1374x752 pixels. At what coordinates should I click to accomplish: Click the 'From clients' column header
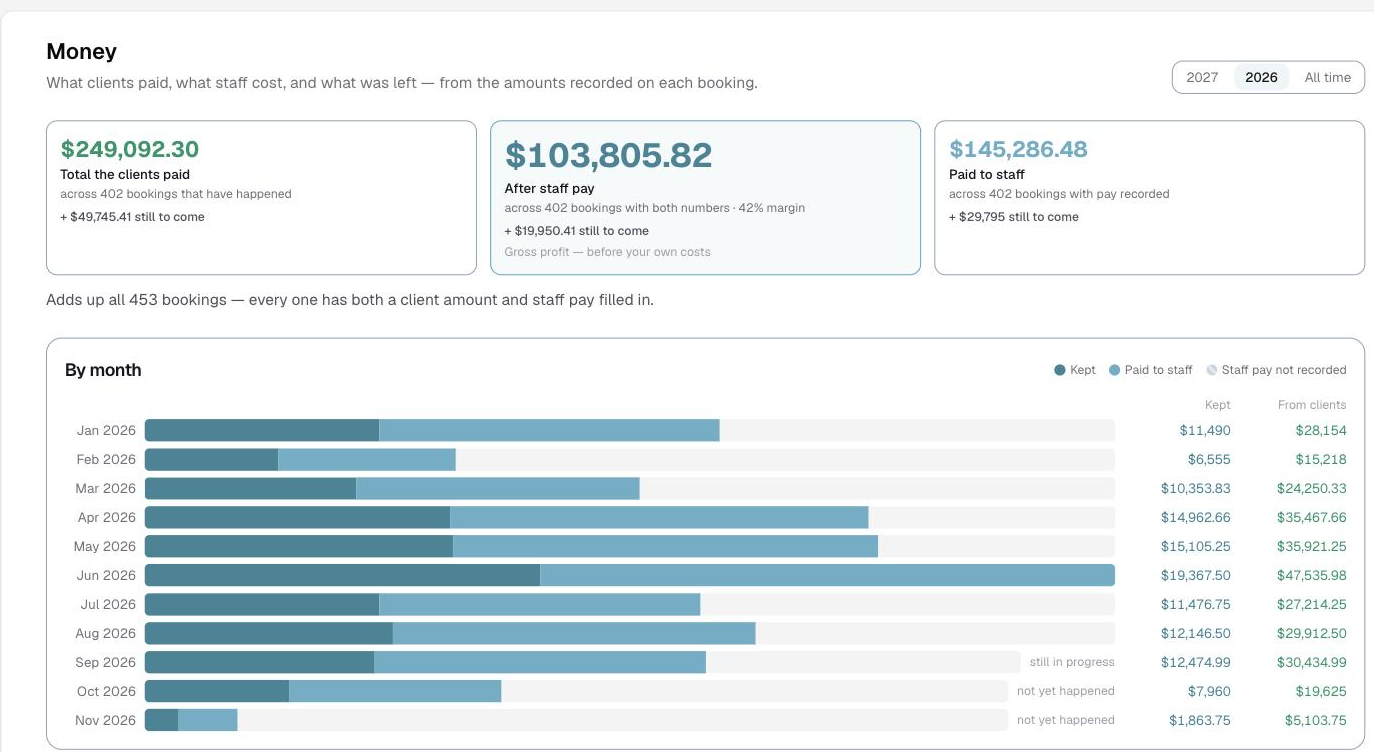pyautogui.click(x=1312, y=405)
